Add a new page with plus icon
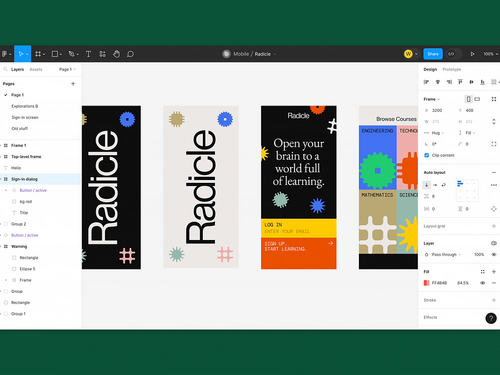Image resolution: width=500 pixels, height=375 pixels. pos(73,84)
